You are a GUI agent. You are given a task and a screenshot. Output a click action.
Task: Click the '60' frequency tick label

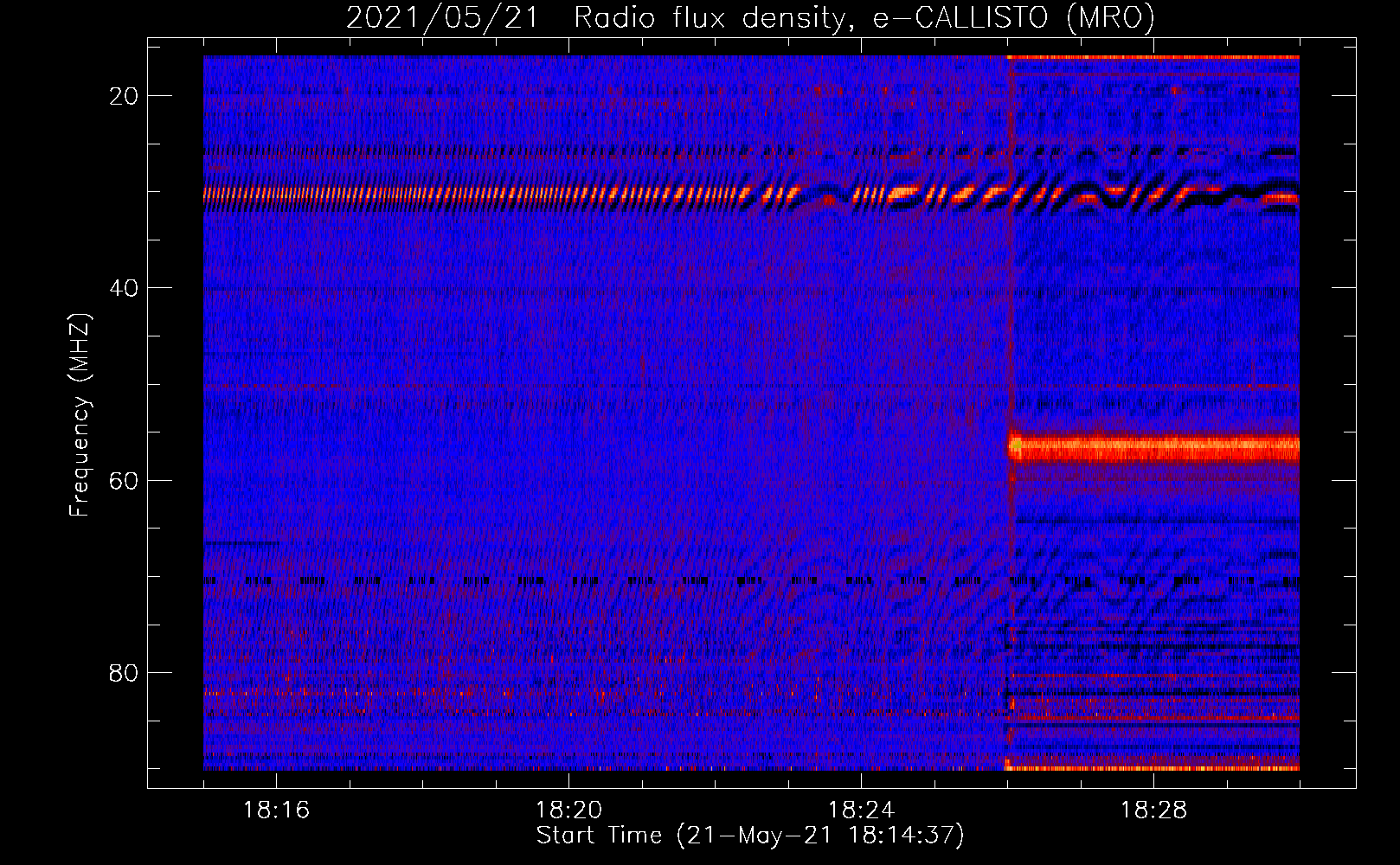[x=124, y=480]
